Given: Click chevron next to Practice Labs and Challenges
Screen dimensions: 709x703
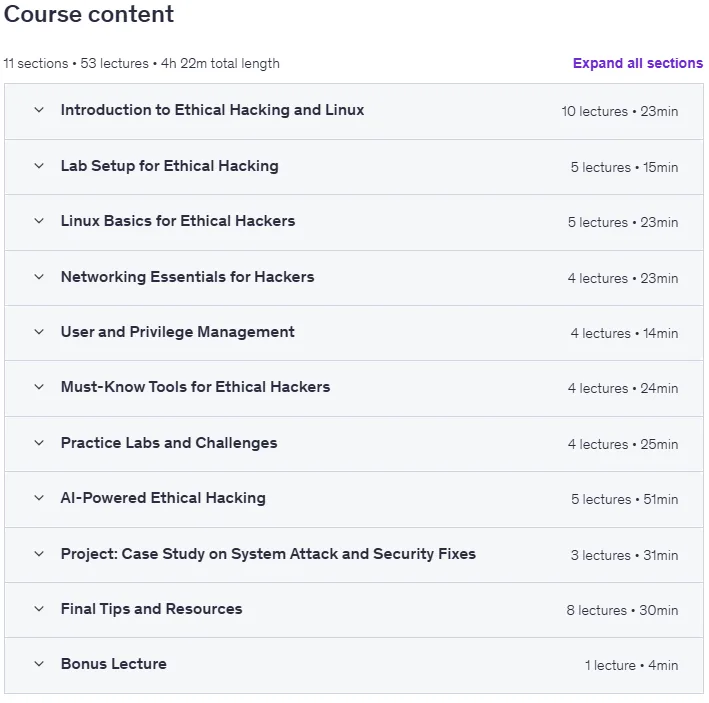Looking at the screenshot, I should coord(39,443).
